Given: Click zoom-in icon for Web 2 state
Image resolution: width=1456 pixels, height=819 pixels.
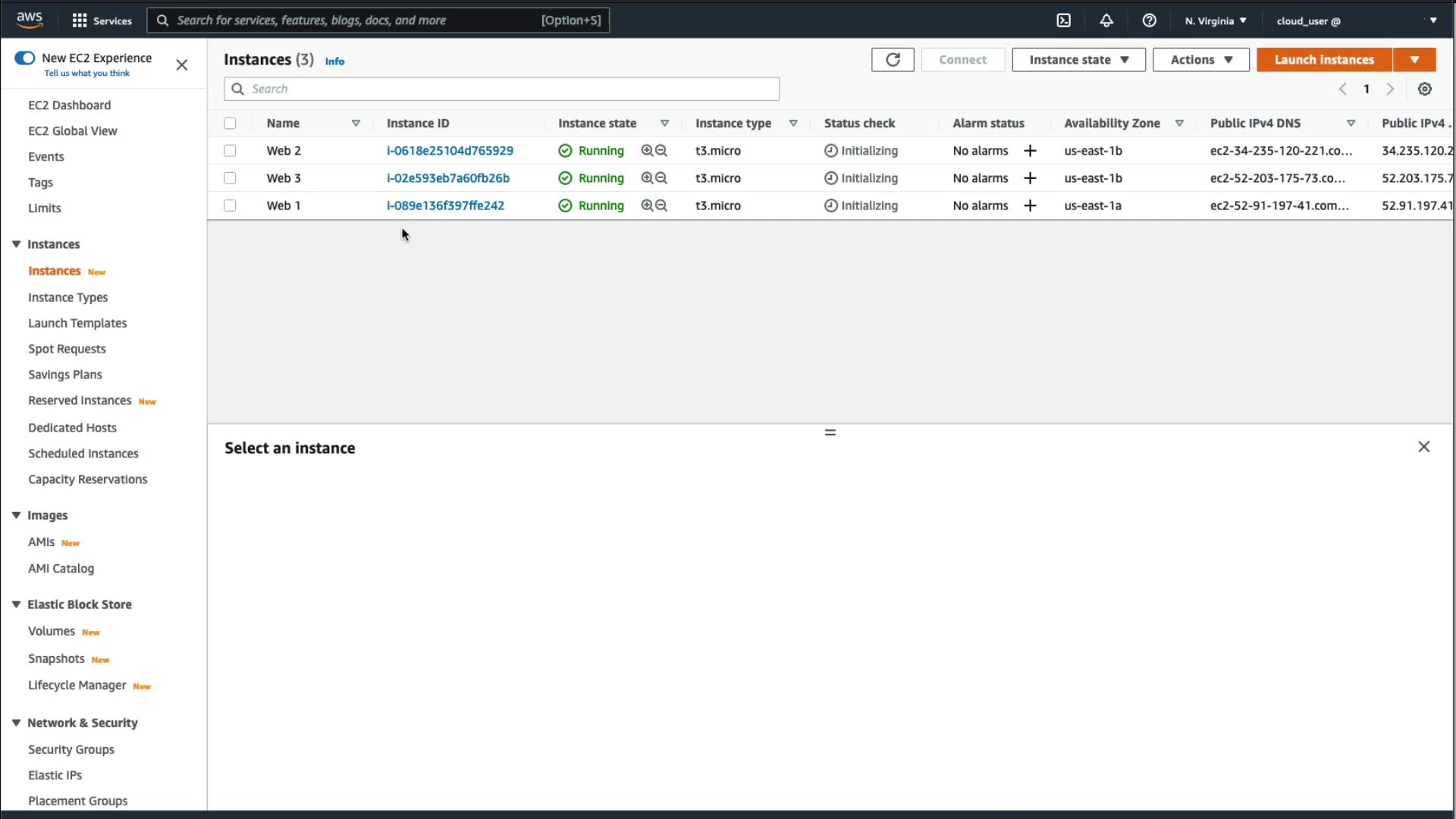Looking at the screenshot, I should click(x=647, y=151).
